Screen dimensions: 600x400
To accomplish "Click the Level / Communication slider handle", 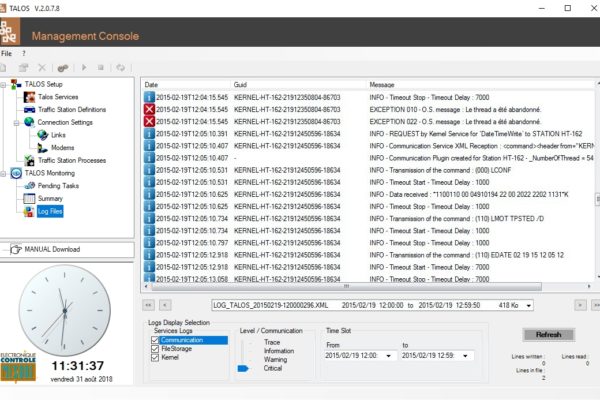I will pyautogui.click(x=243, y=368).
